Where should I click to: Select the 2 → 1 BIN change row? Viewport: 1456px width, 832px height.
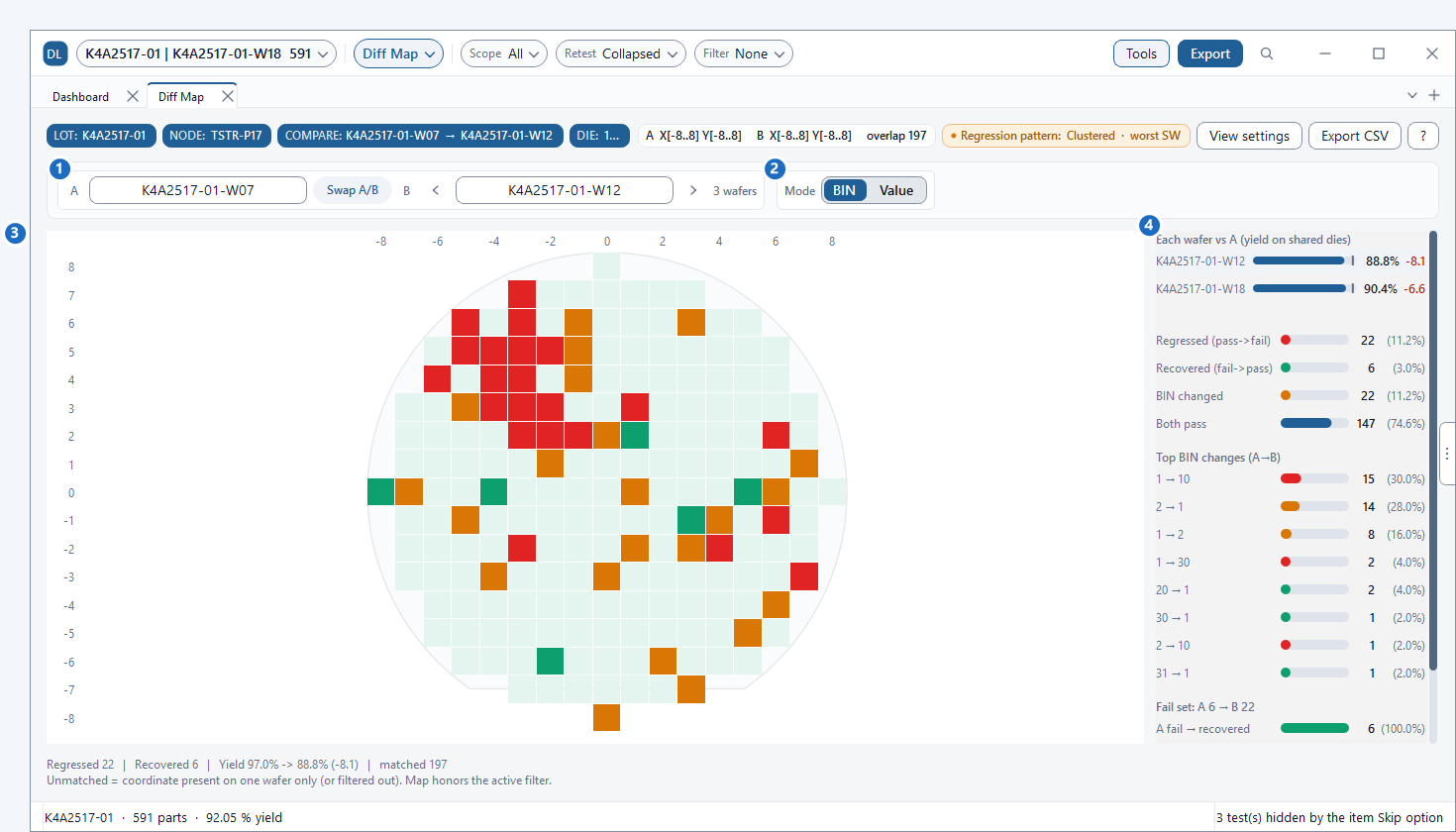click(x=1291, y=506)
